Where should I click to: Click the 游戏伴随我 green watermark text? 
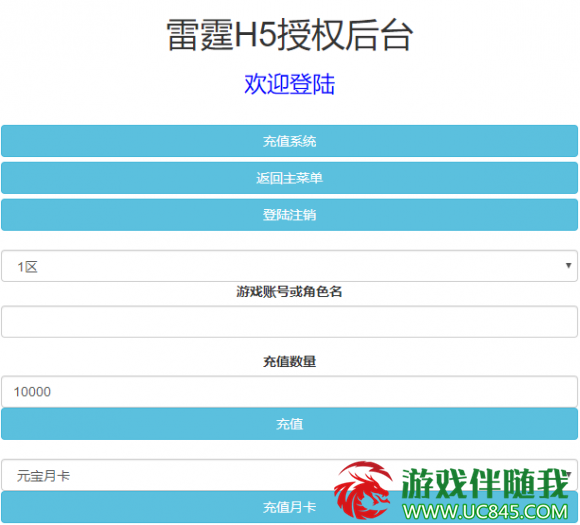pos(485,483)
